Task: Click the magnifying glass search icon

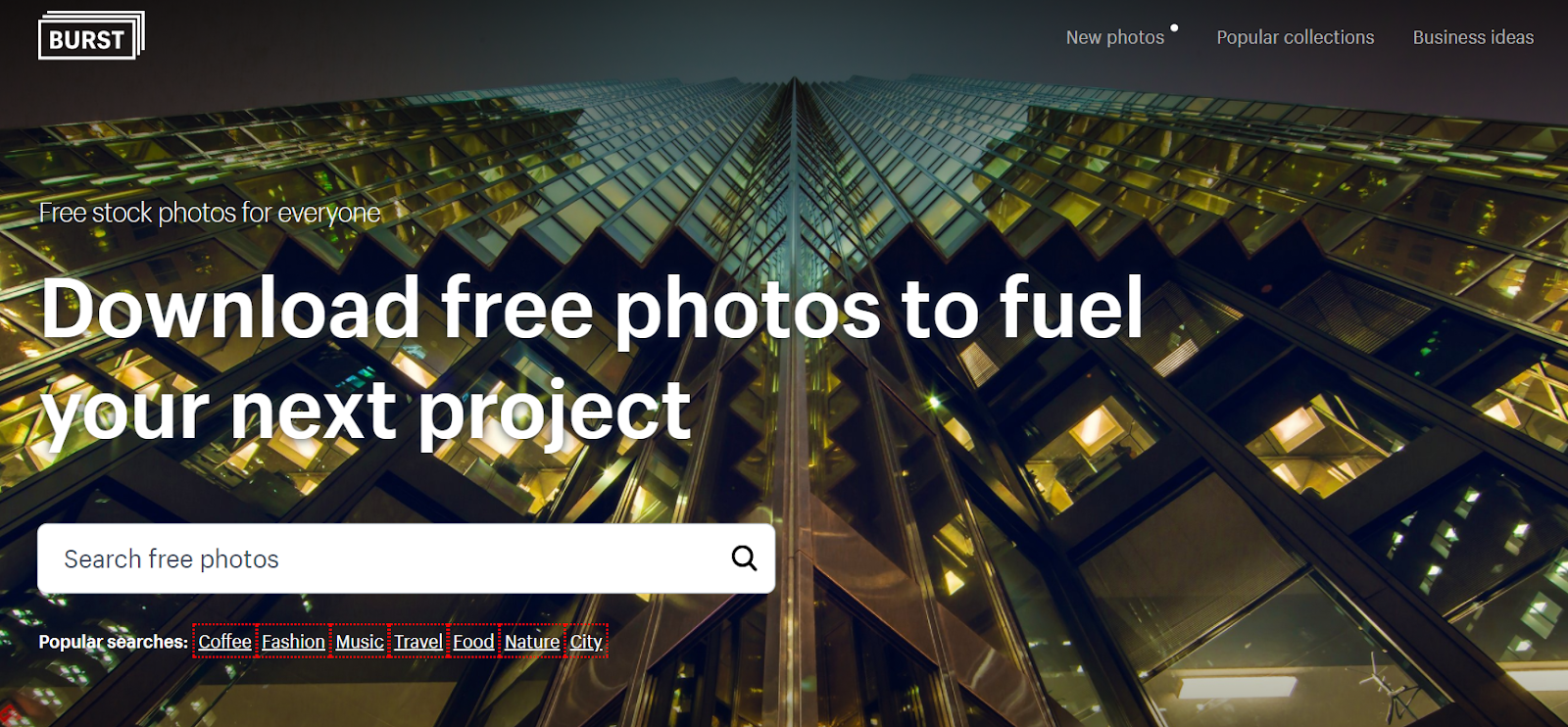Action: (744, 558)
